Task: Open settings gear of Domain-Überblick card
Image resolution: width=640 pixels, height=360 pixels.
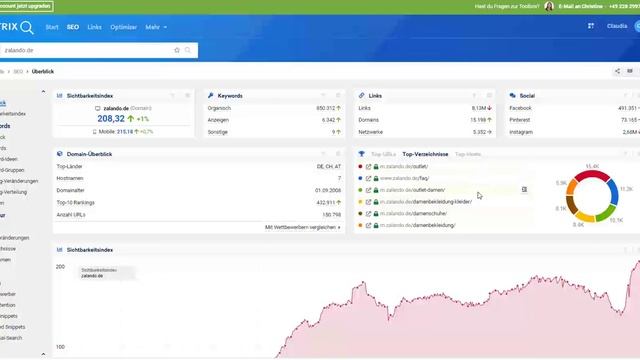Action: tap(338, 154)
